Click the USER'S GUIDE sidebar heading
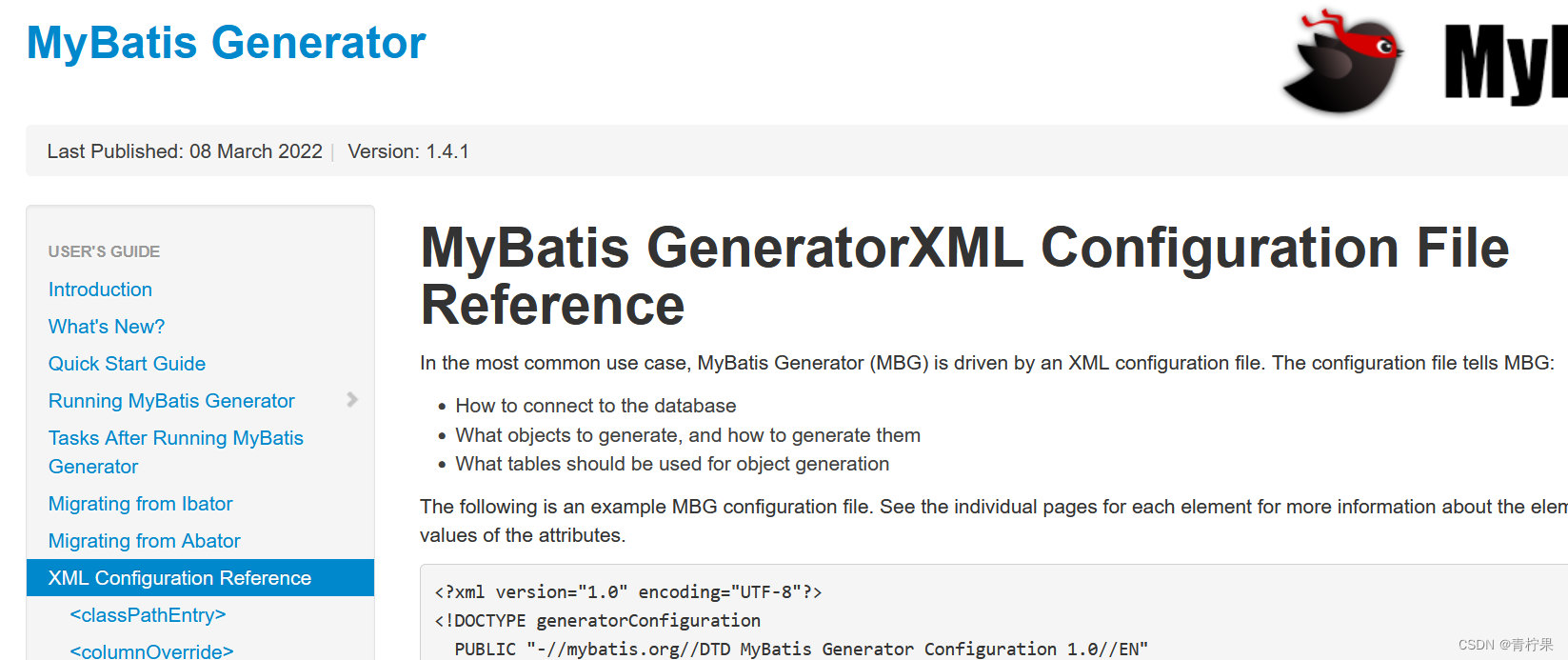Viewport: 1568px width, 660px height. pyautogui.click(x=104, y=250)
